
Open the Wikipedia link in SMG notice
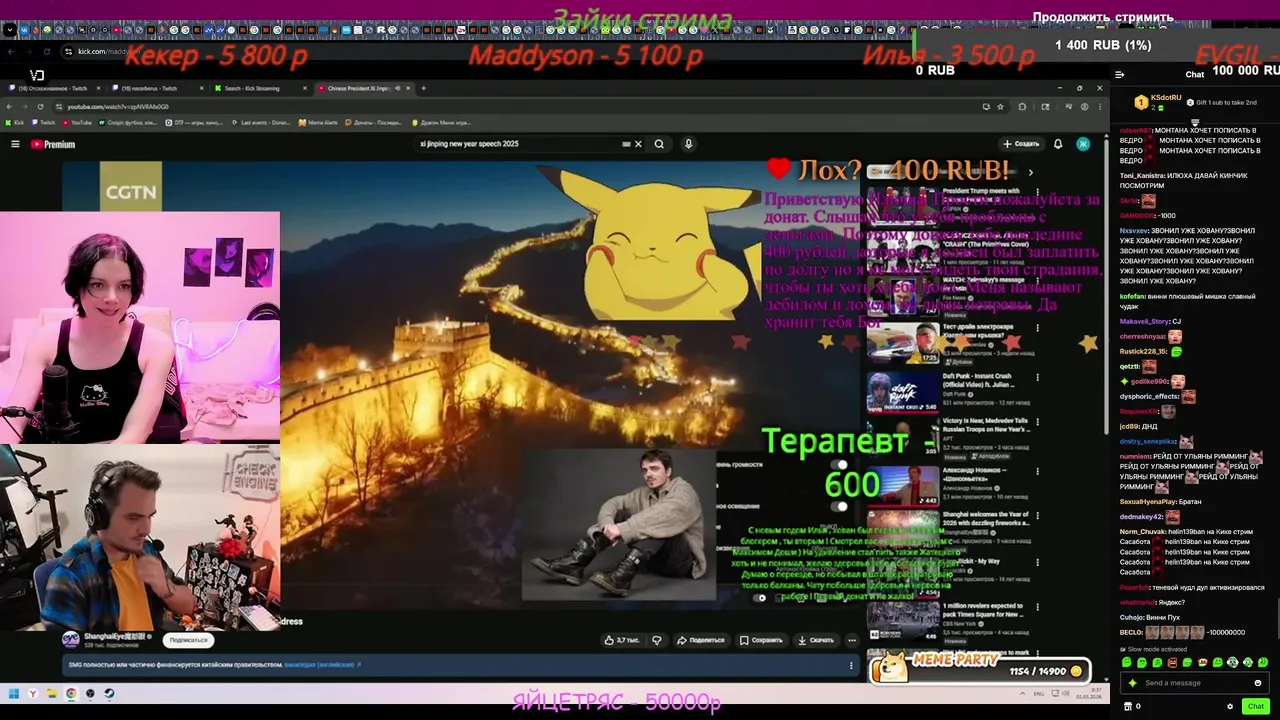coord(320,664)
